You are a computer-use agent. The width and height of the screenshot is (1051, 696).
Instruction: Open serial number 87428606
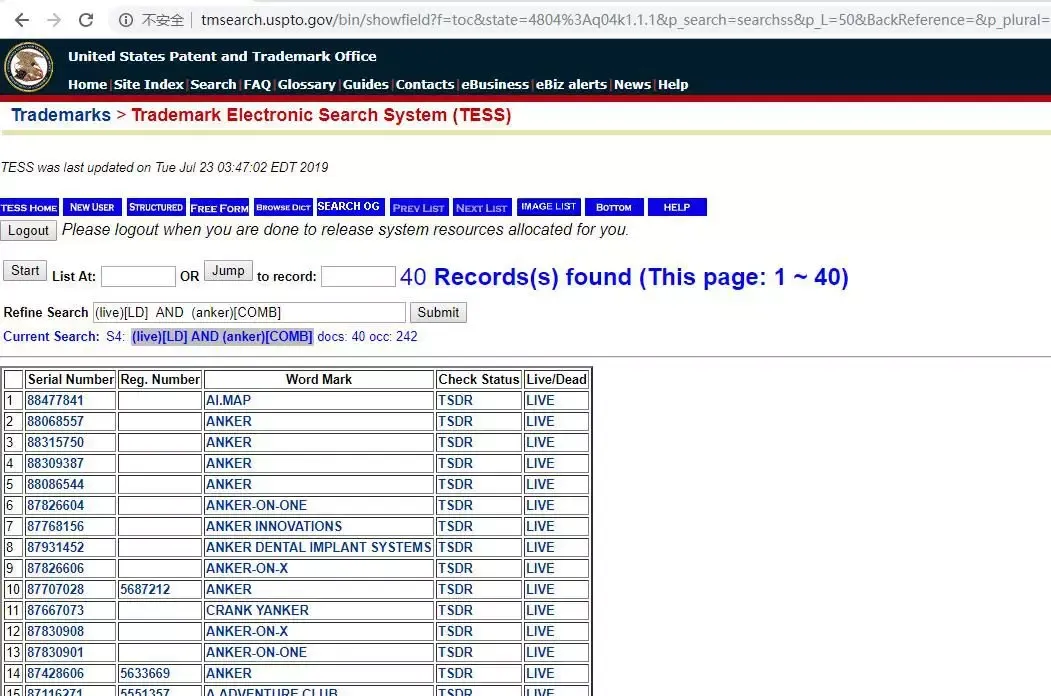click(x=55, y=673)
